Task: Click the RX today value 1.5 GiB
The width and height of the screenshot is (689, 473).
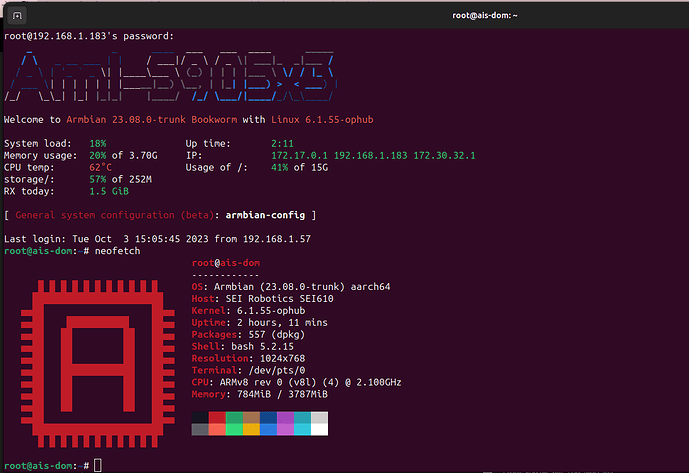Action: [109, 191]
